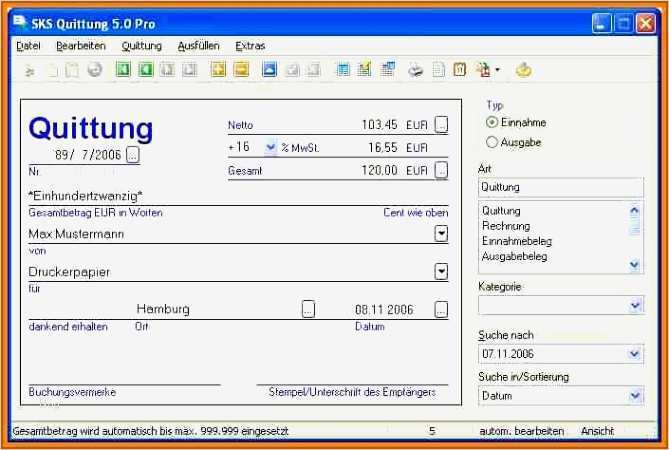Open the blue table list icon

point(343,70)
